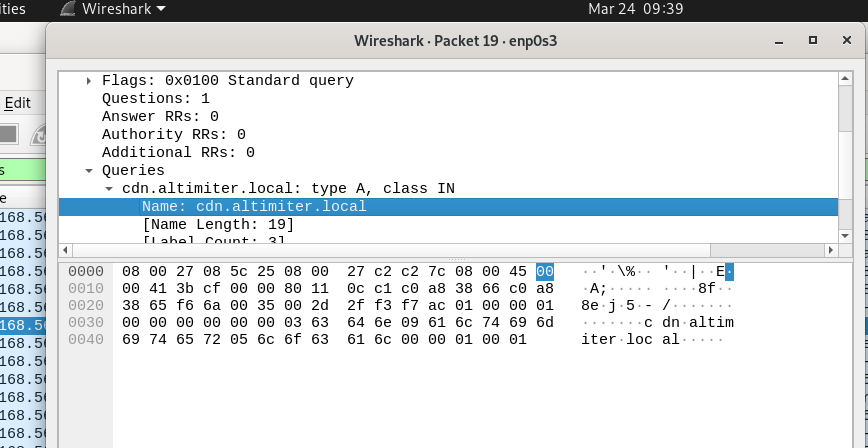Open the Edit menu in main window
Screen dimensions: 868x448
coord(17,103)
